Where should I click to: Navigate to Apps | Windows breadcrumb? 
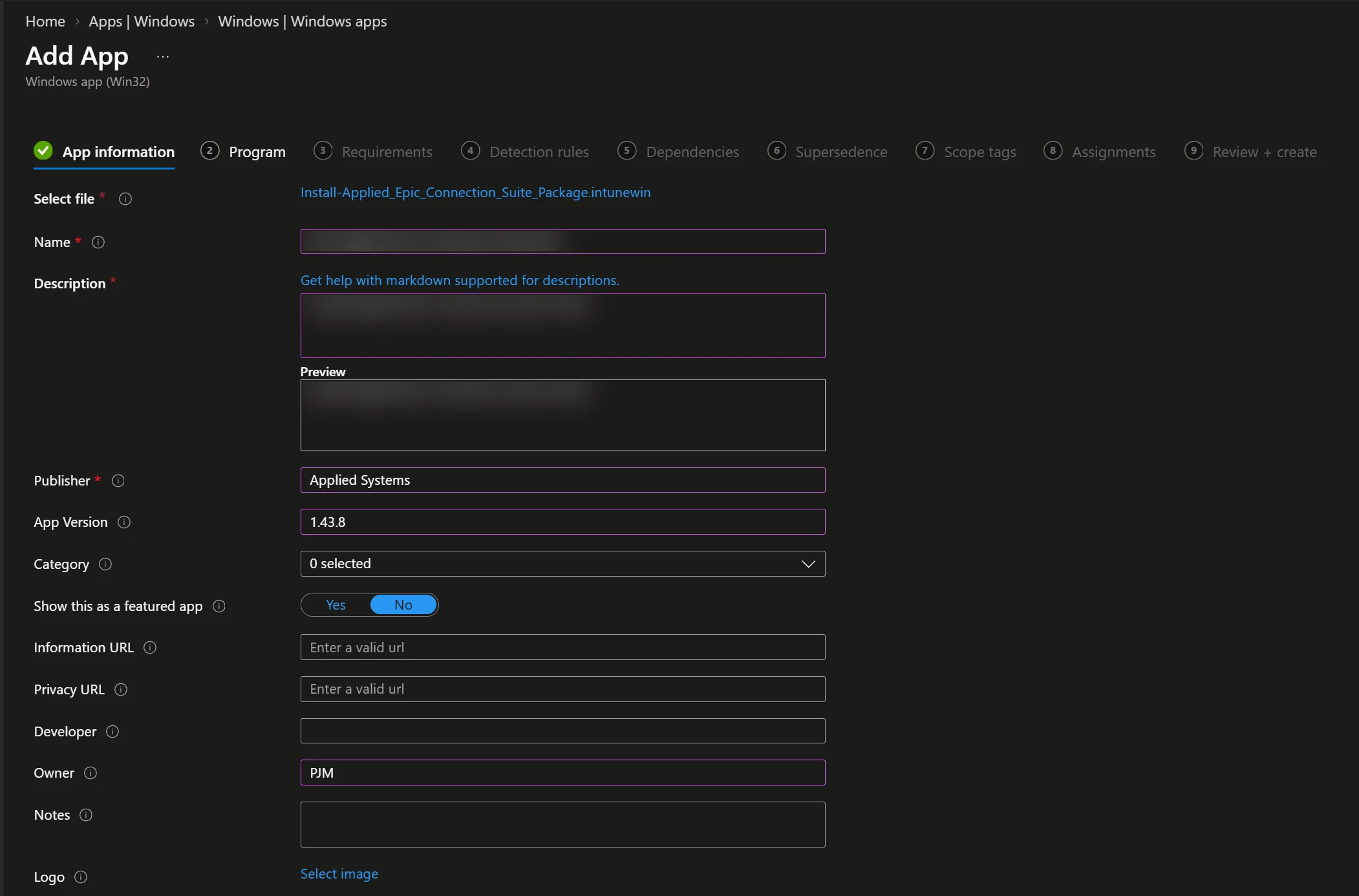142,21
